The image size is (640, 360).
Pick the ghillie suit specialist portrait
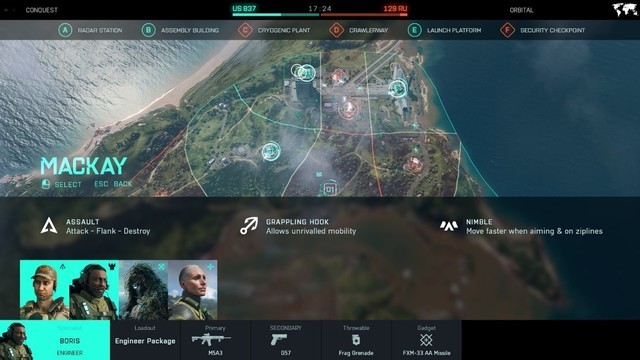[143, 290]
